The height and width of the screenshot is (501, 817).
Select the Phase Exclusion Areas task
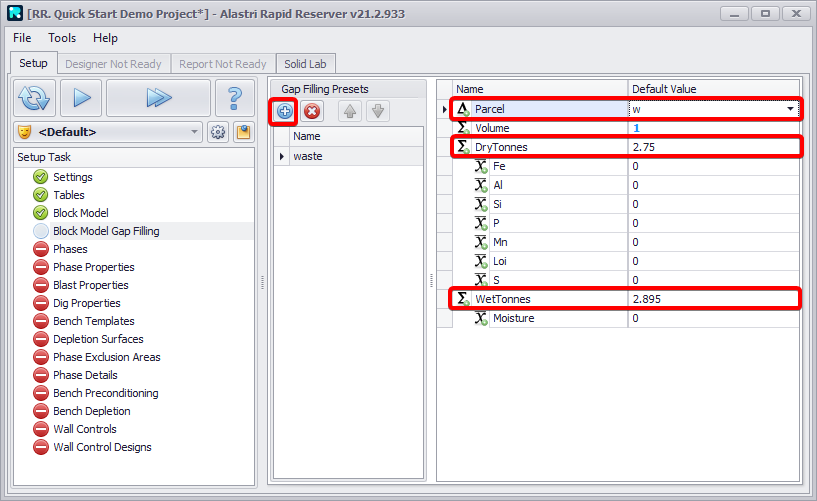click(x=107, y=357)
